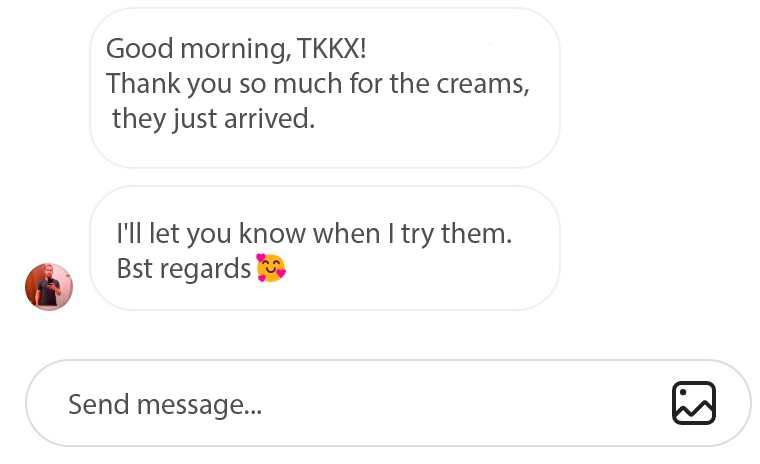The width and height of the screenshot is (760, 464).
Task: Click the "they just arrived." text line
Action: (213, 119)
